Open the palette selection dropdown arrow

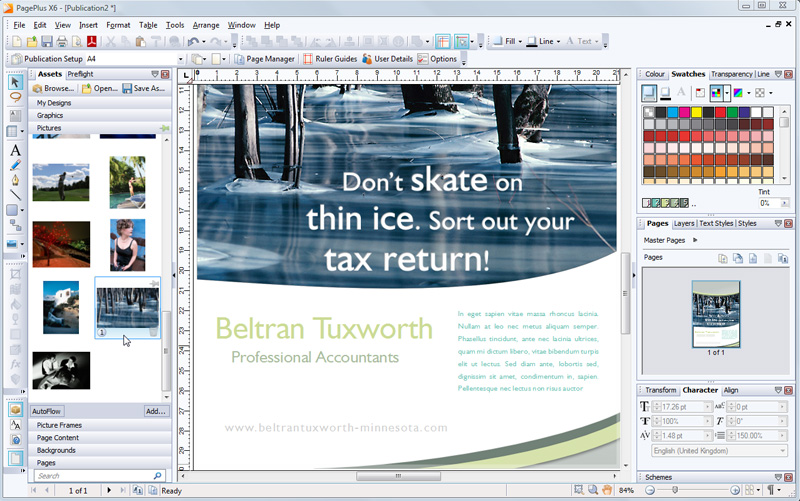[727, 93]
